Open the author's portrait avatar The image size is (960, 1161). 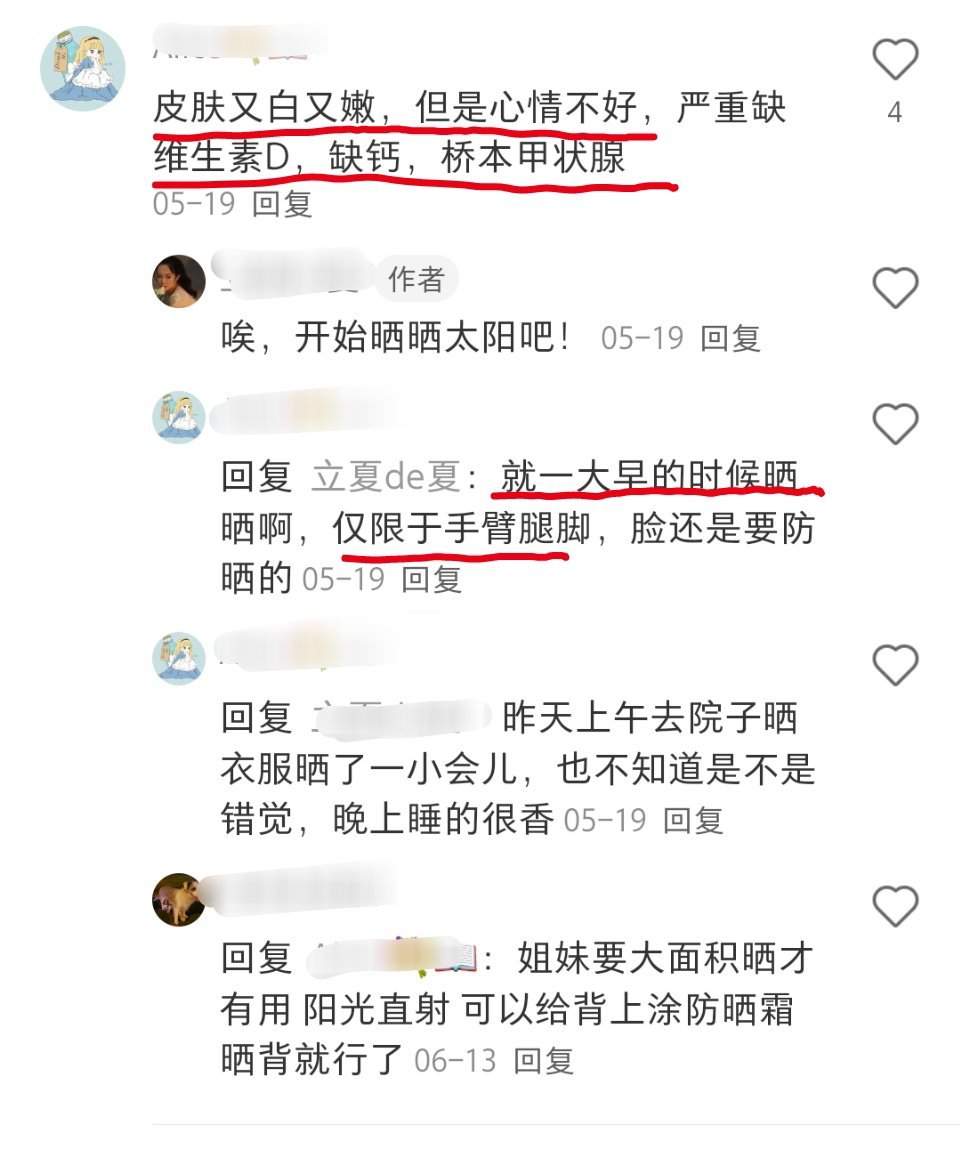point(178,281)
